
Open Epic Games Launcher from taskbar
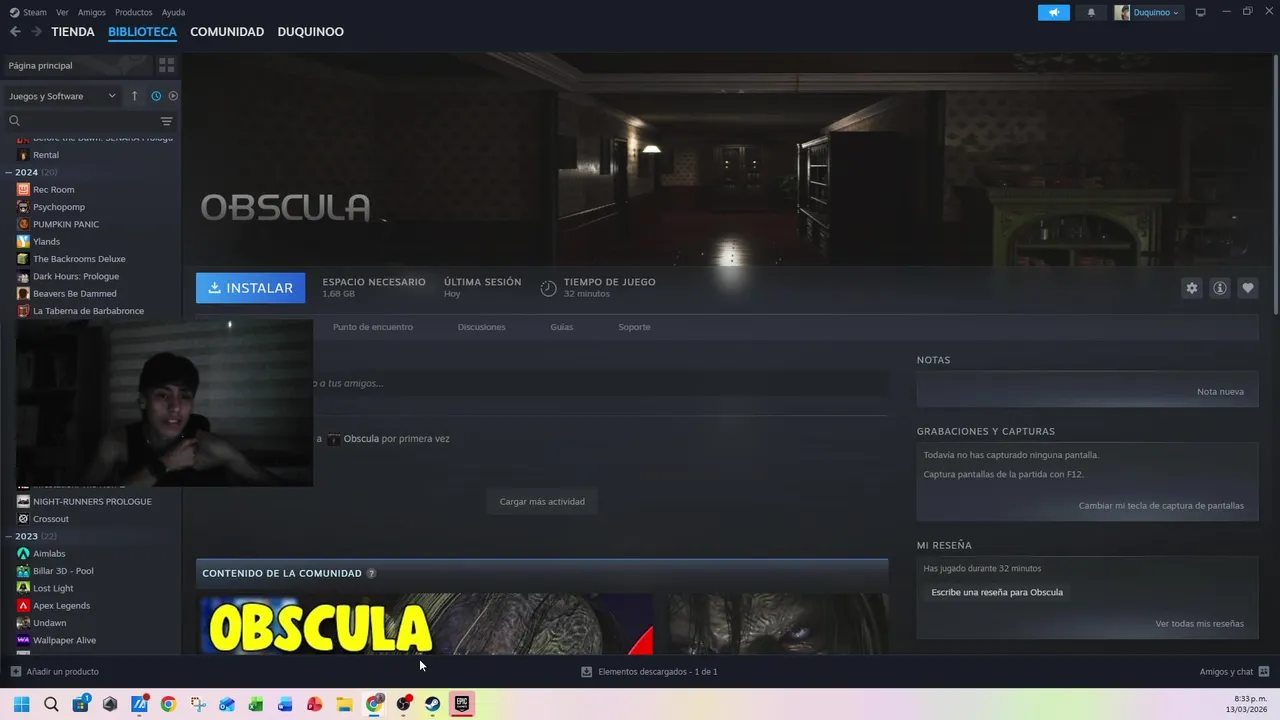[x=461, y=704]
